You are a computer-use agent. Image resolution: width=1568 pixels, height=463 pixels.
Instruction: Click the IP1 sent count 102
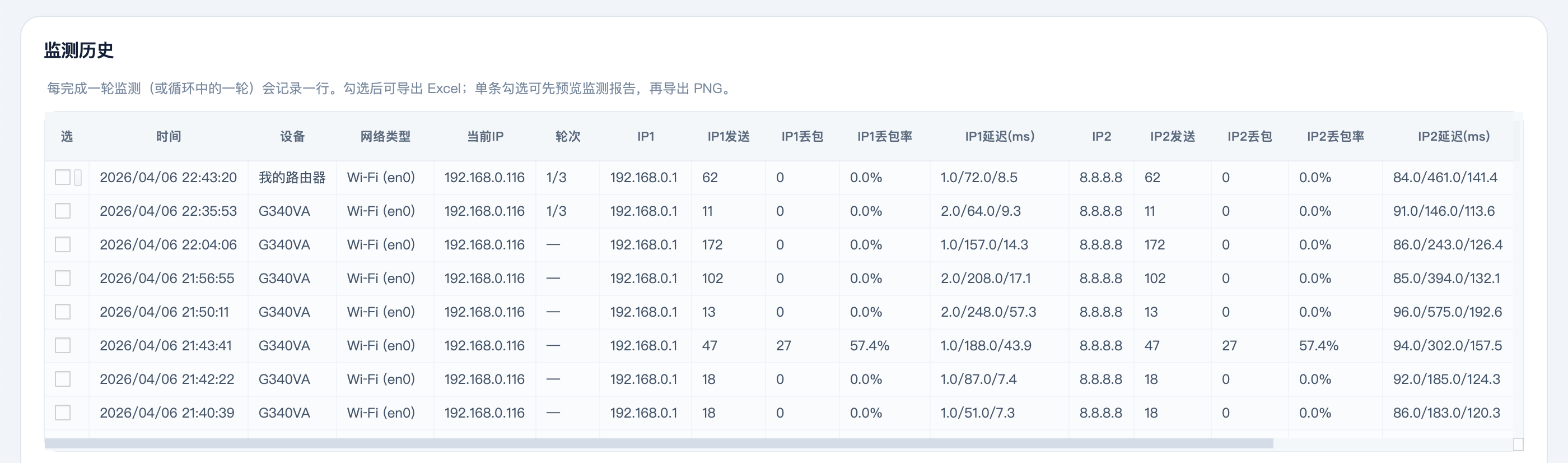712,278
